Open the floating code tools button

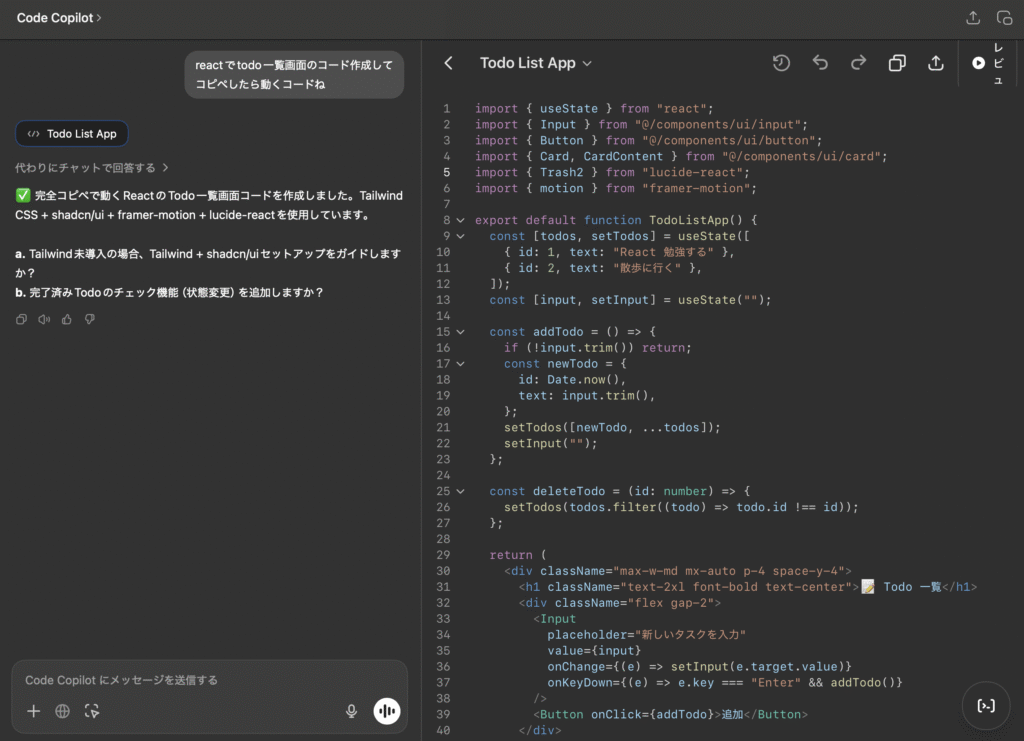[986, 706]
